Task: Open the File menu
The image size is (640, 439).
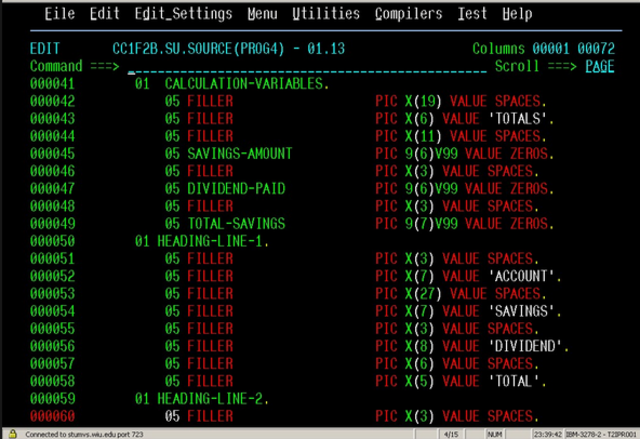Action: (60, 14)
